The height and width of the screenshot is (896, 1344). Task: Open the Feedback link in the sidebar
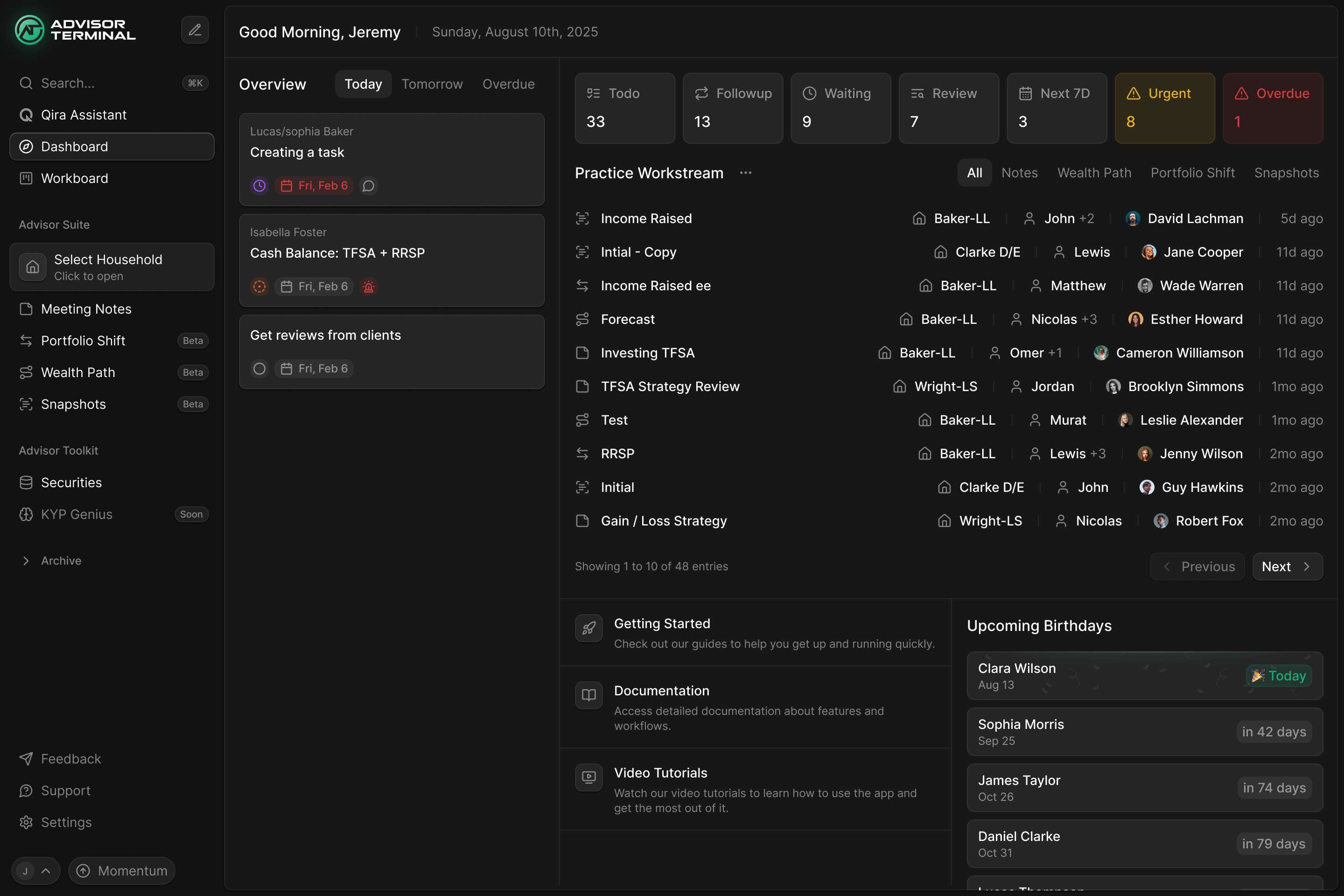coord(112,759)
